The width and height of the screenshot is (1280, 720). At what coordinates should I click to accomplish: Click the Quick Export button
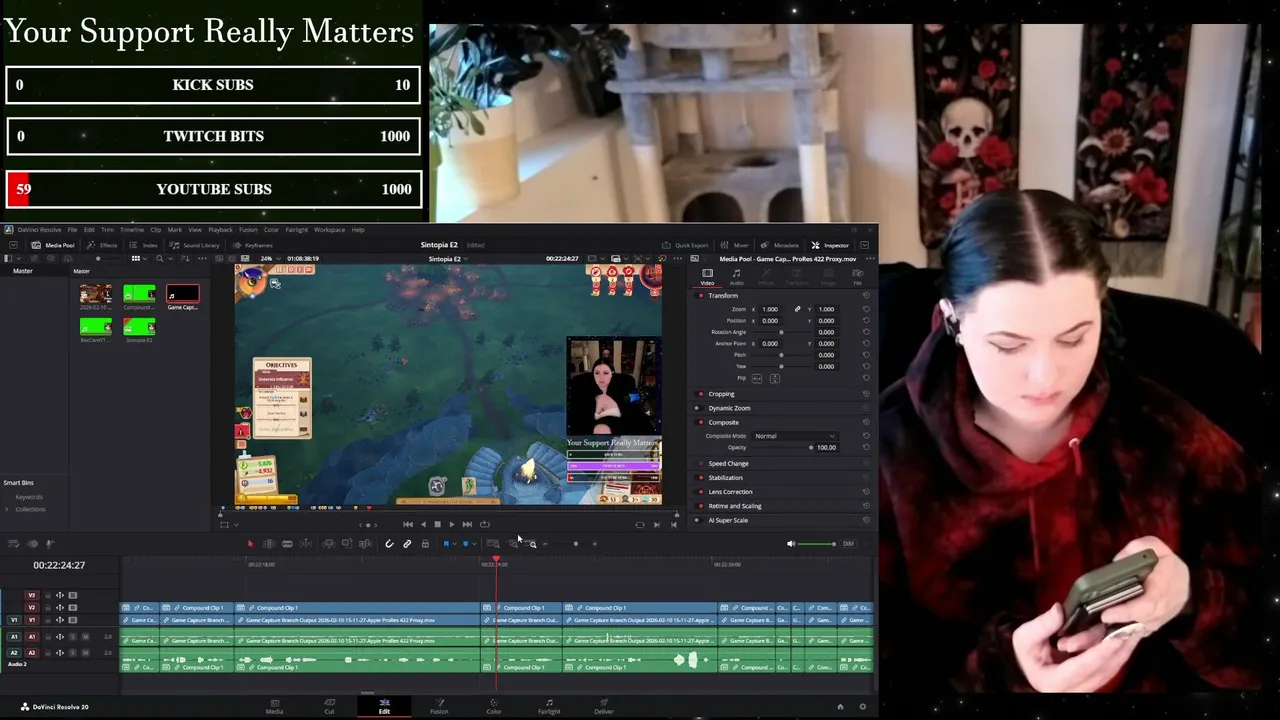[x=686, y=245]
